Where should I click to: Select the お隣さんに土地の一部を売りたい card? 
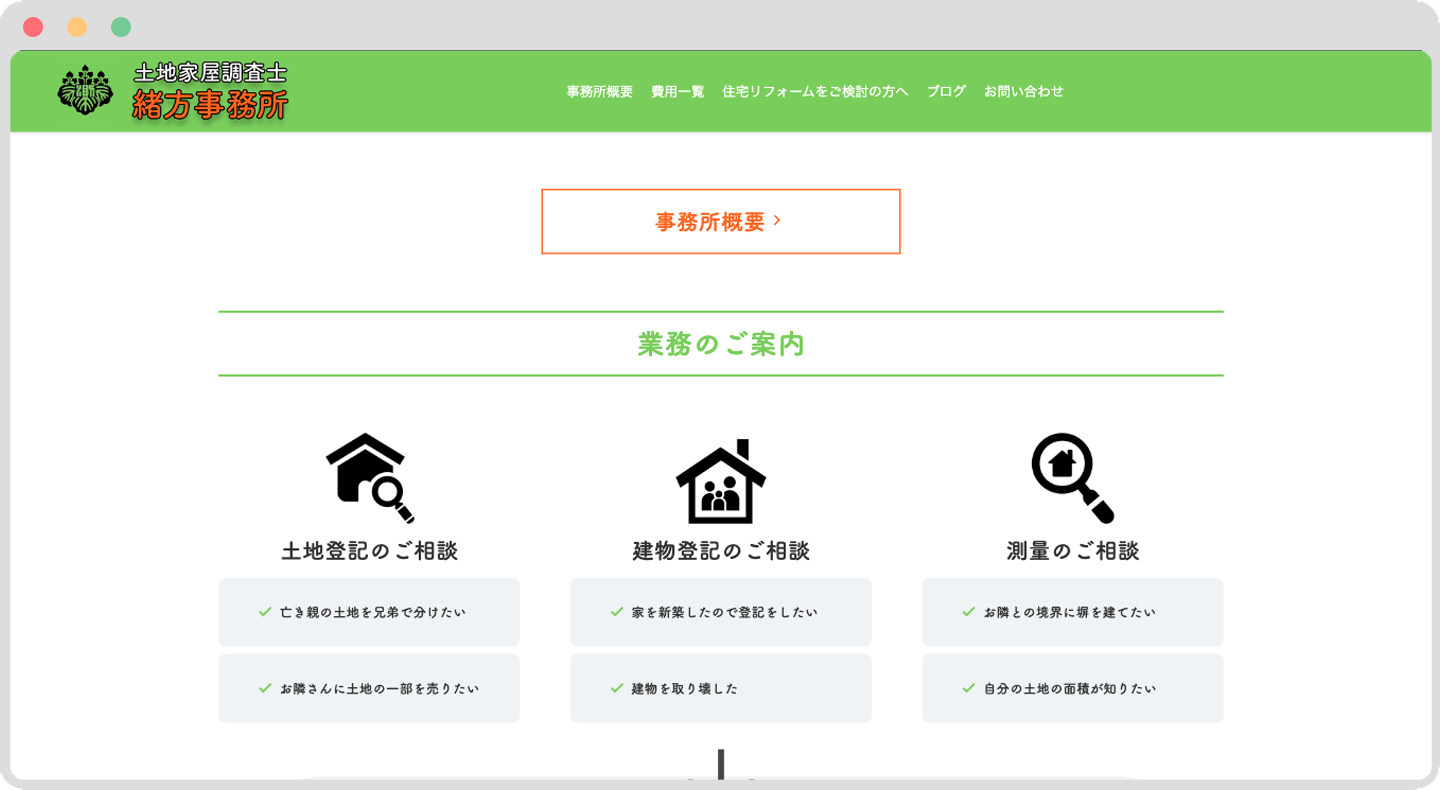click(x=369, y=688)
